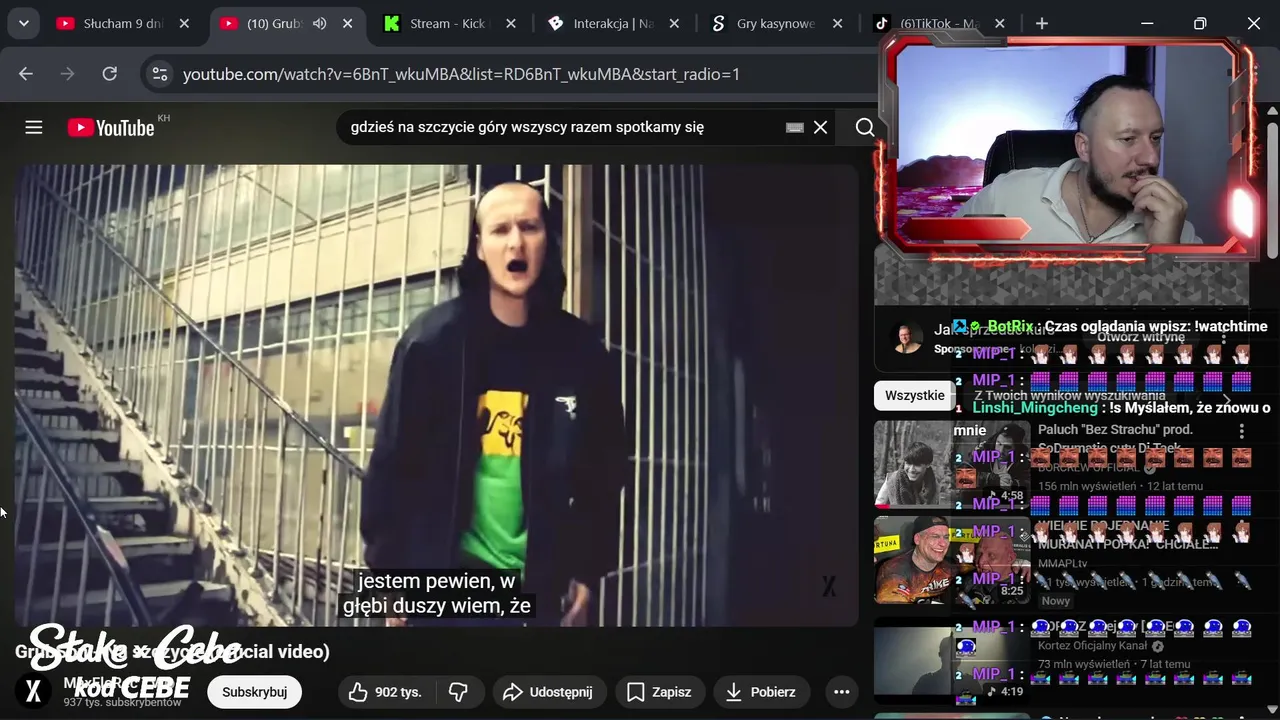
Task: Click the "Otwórz witrynę" sponsored link
Action: (x=1141, y=337)
